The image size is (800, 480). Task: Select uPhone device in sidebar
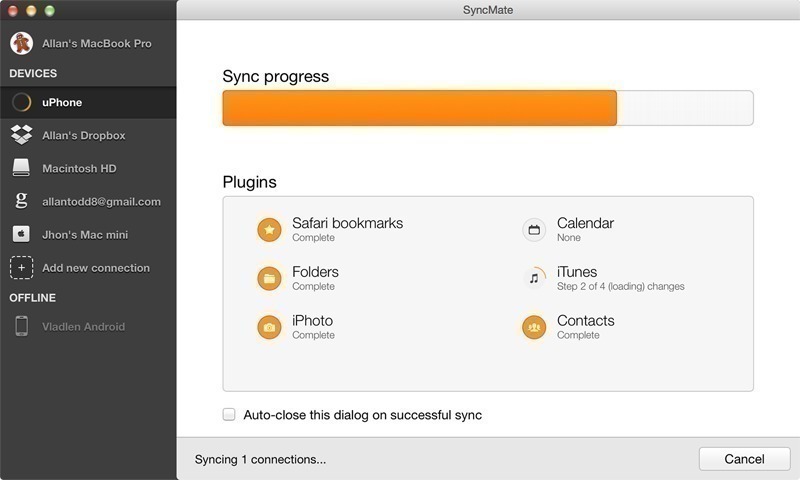pyautogui.click(x=62, y=102)
